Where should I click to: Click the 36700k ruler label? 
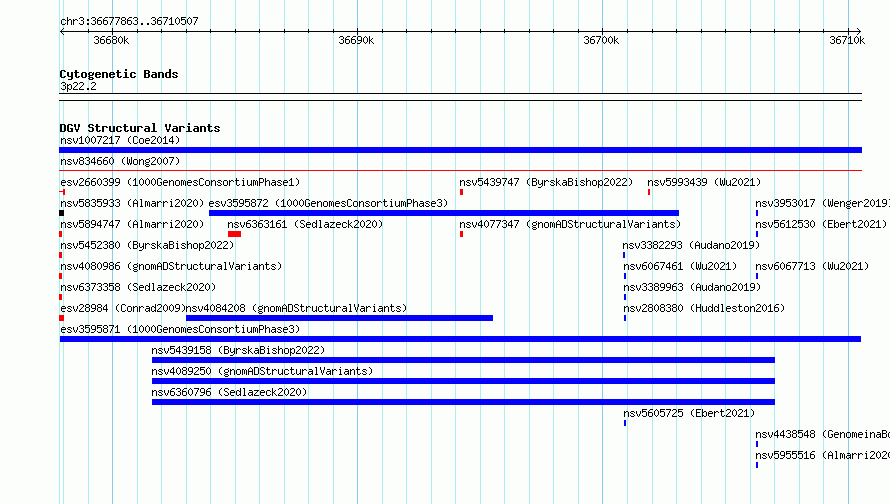coord(601,40)
